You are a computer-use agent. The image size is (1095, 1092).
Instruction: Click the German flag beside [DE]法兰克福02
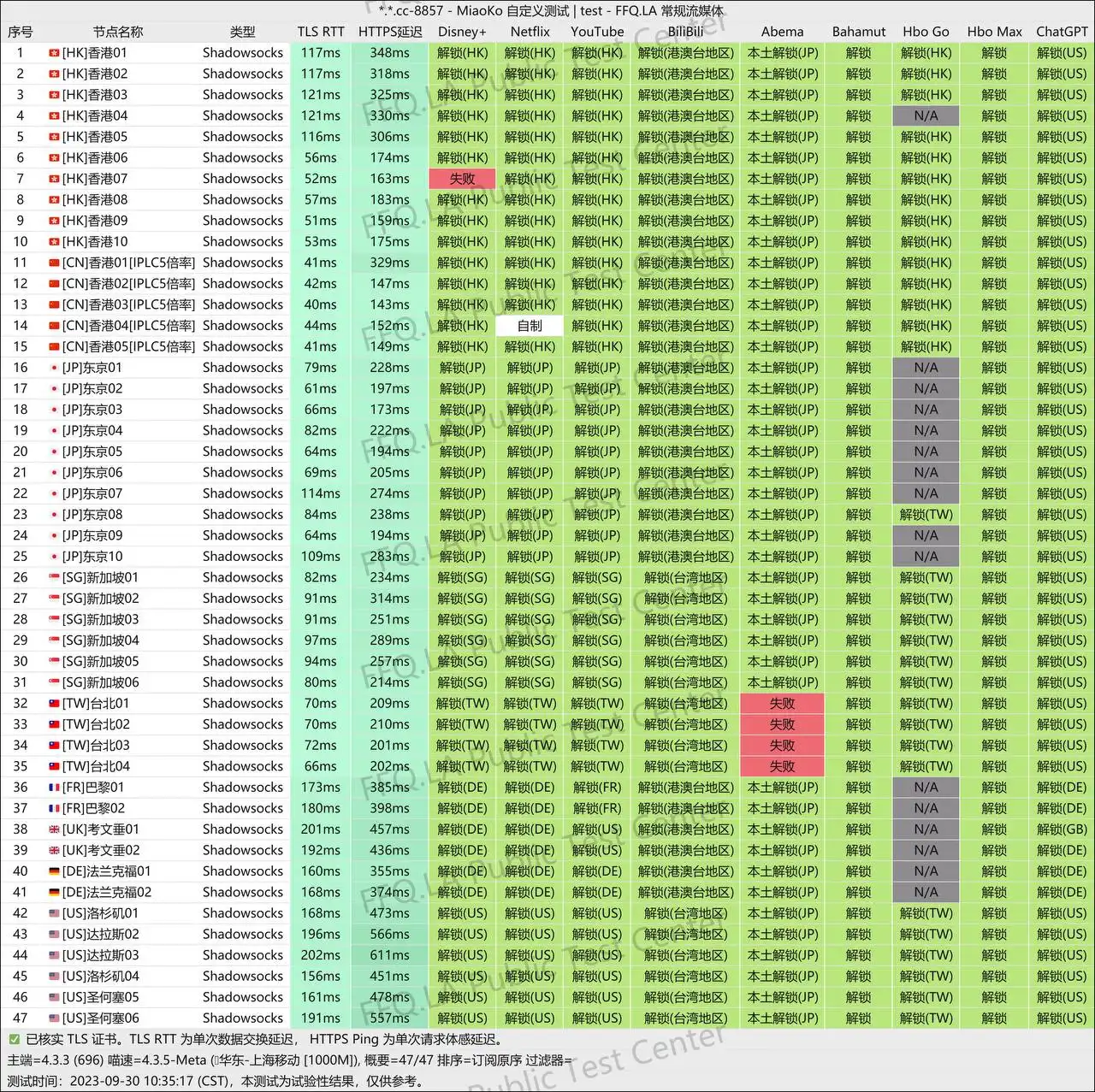[54, 892]
